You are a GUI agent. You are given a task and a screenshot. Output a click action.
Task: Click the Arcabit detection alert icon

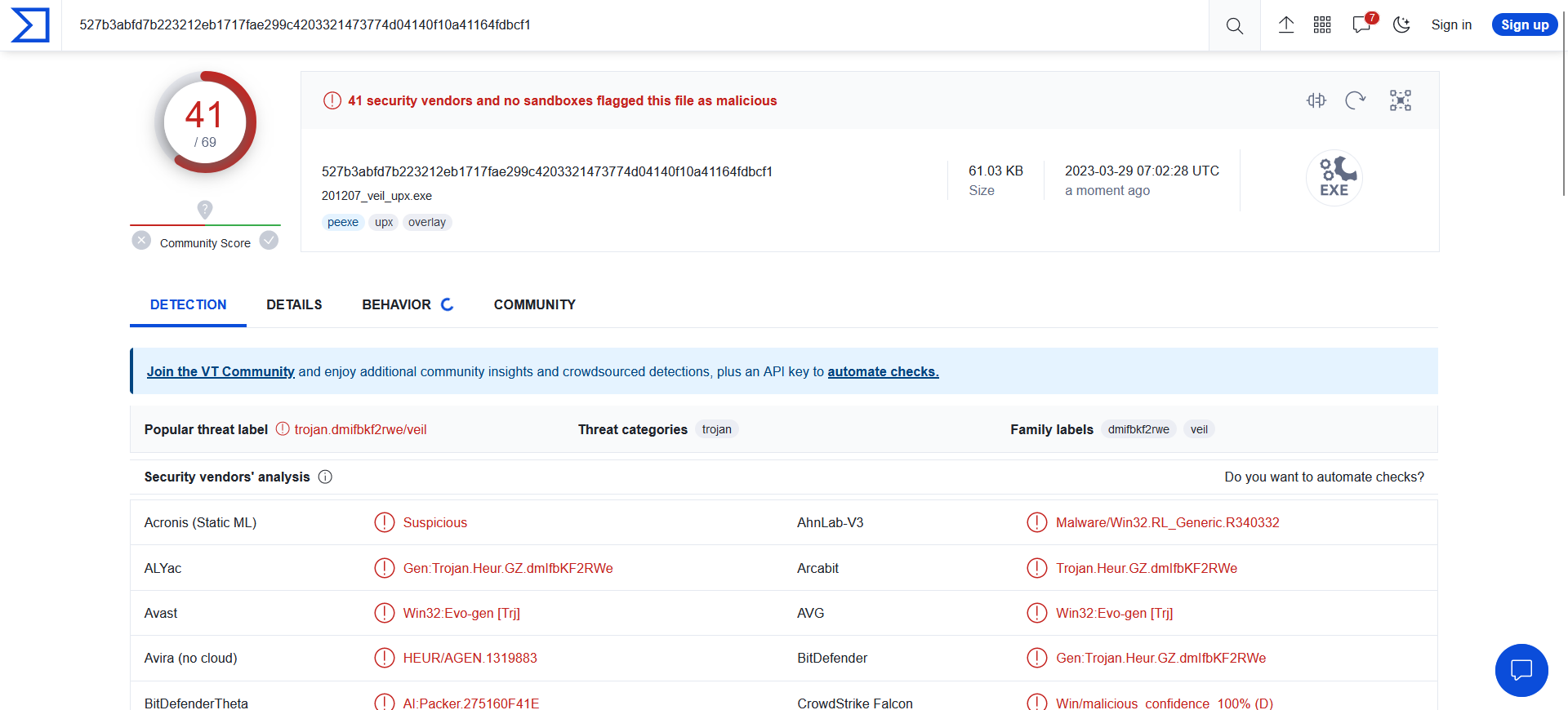coord(1037,568)
